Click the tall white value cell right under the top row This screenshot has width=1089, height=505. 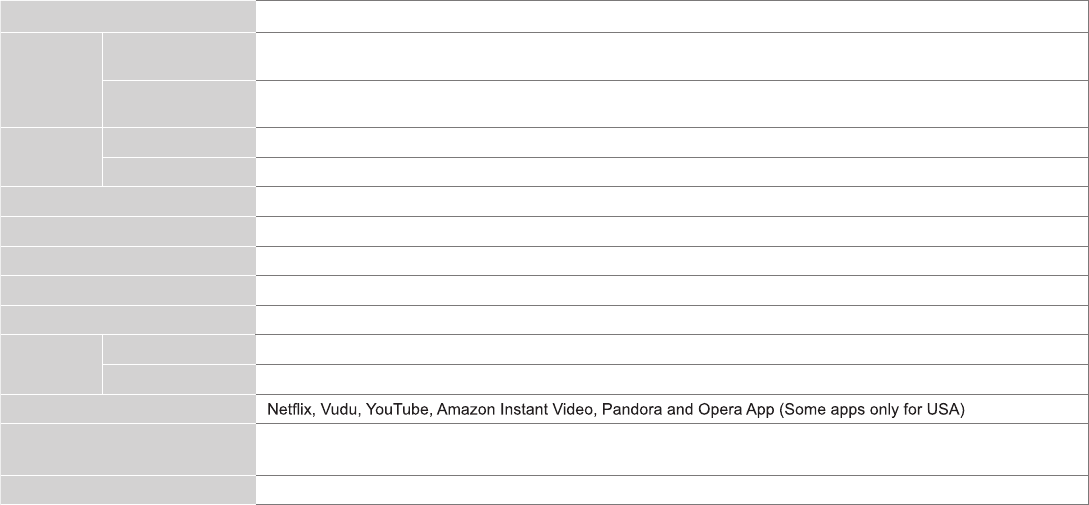671,56
